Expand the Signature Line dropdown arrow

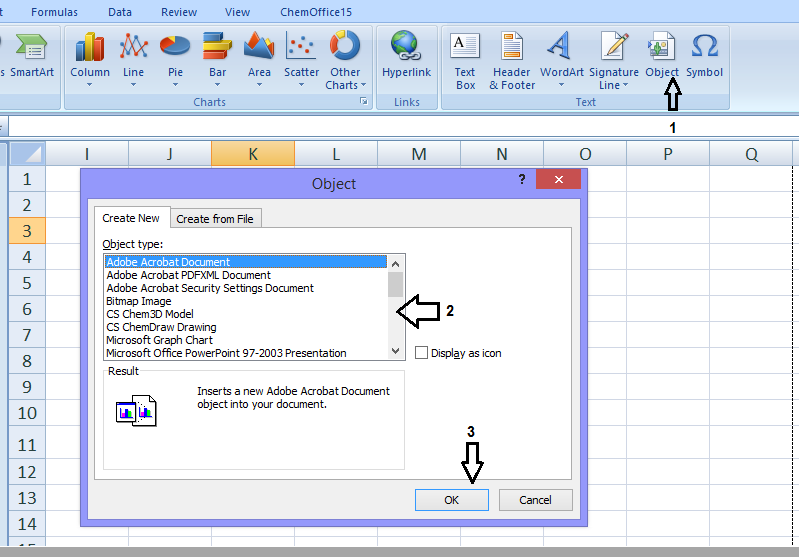(626, 85)
